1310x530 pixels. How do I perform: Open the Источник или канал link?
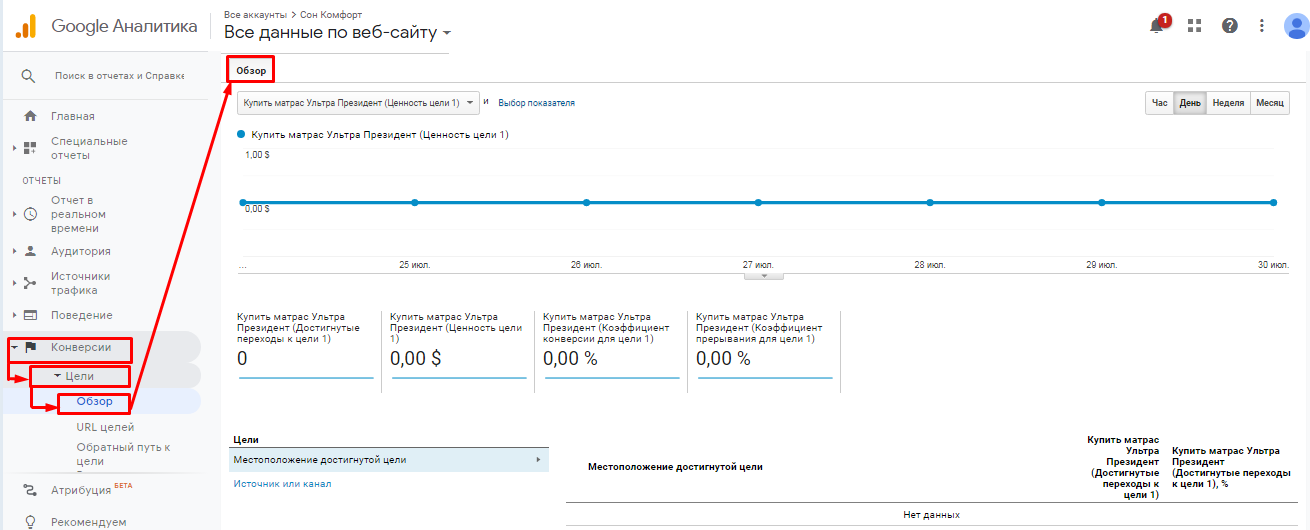[x=282, y=484]
